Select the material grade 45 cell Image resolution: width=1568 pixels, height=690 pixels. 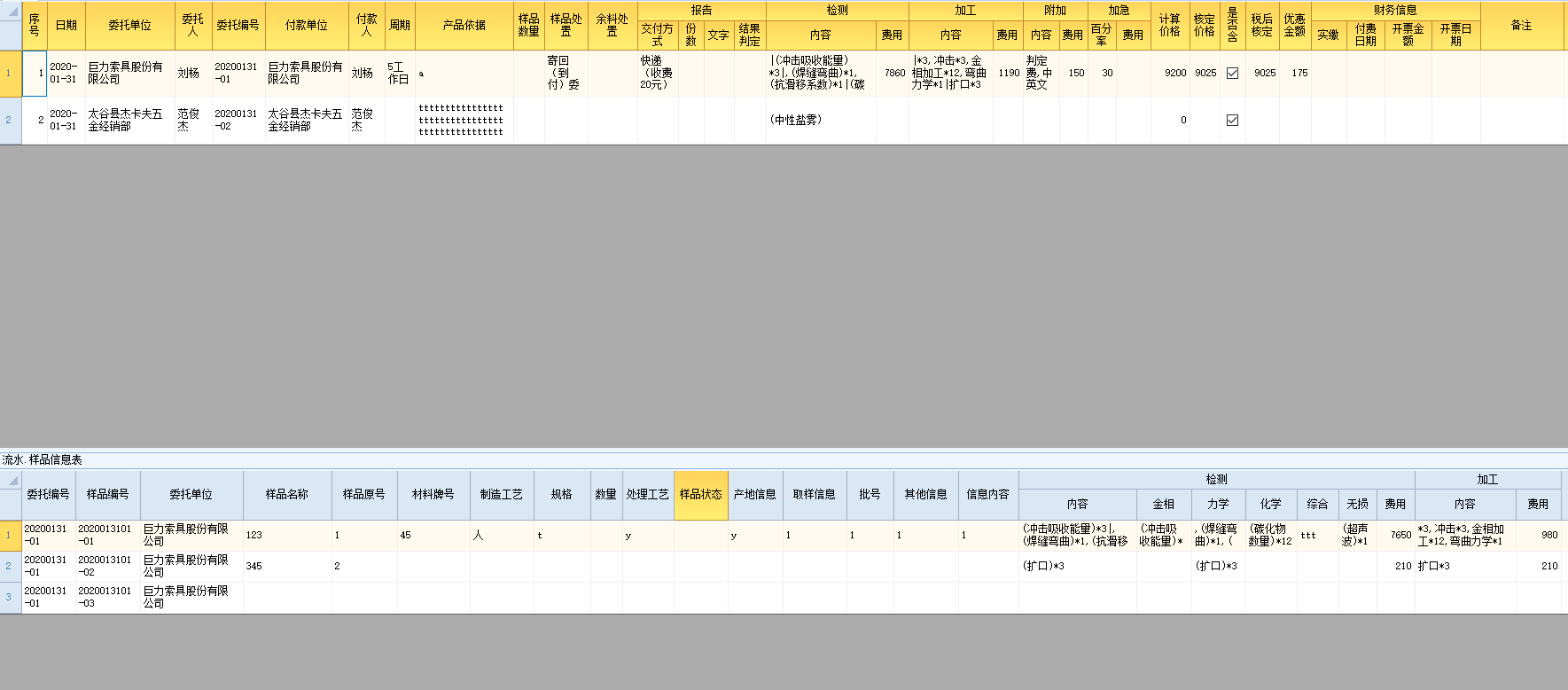433,535
